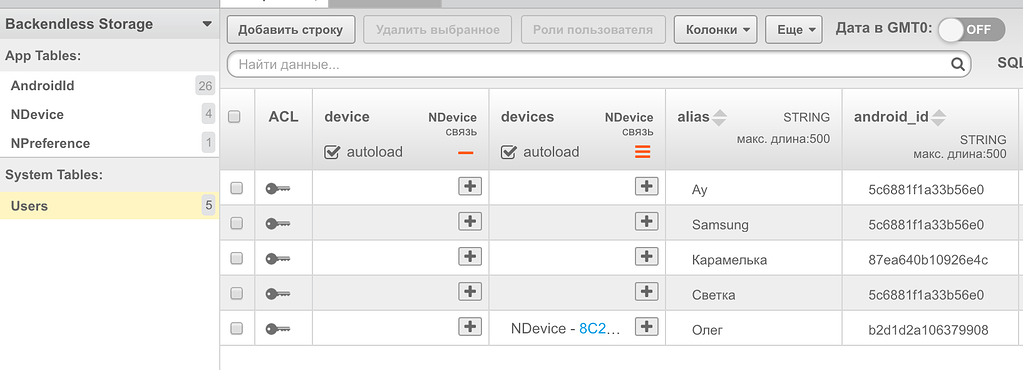Check the device autoload checkbox
The width and height of the screenshot is (1023, 370).
[x=332, y=153]
